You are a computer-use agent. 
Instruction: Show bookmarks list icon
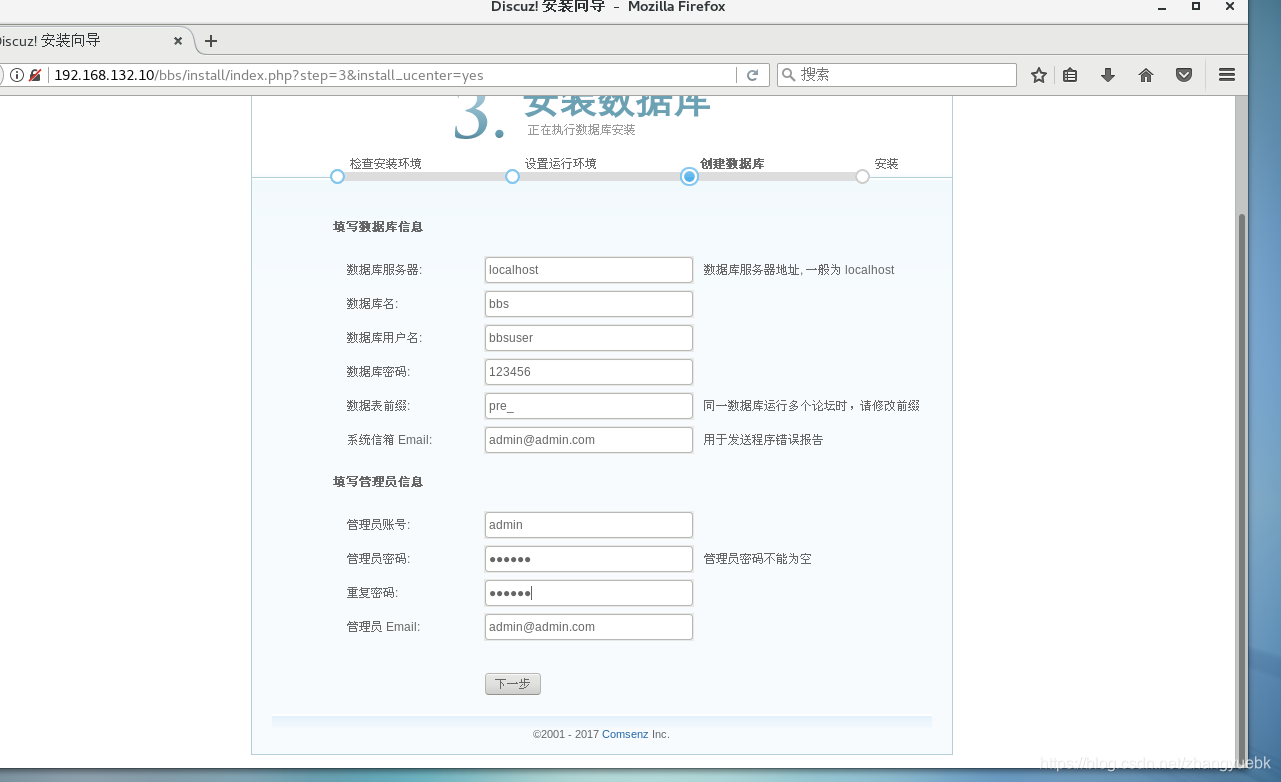click(1070, 75)
